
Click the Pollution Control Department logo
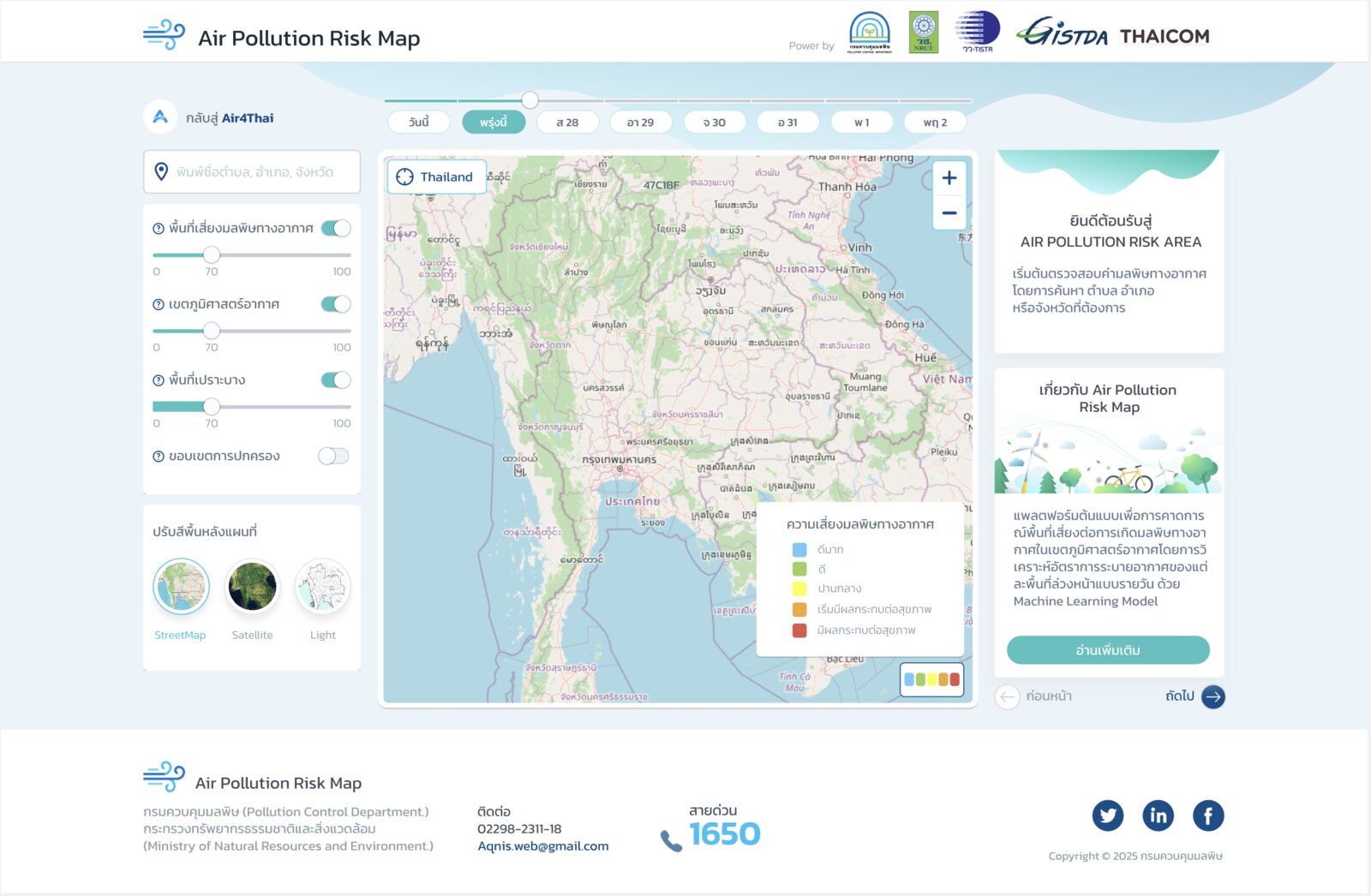click(x=870, y=33)
